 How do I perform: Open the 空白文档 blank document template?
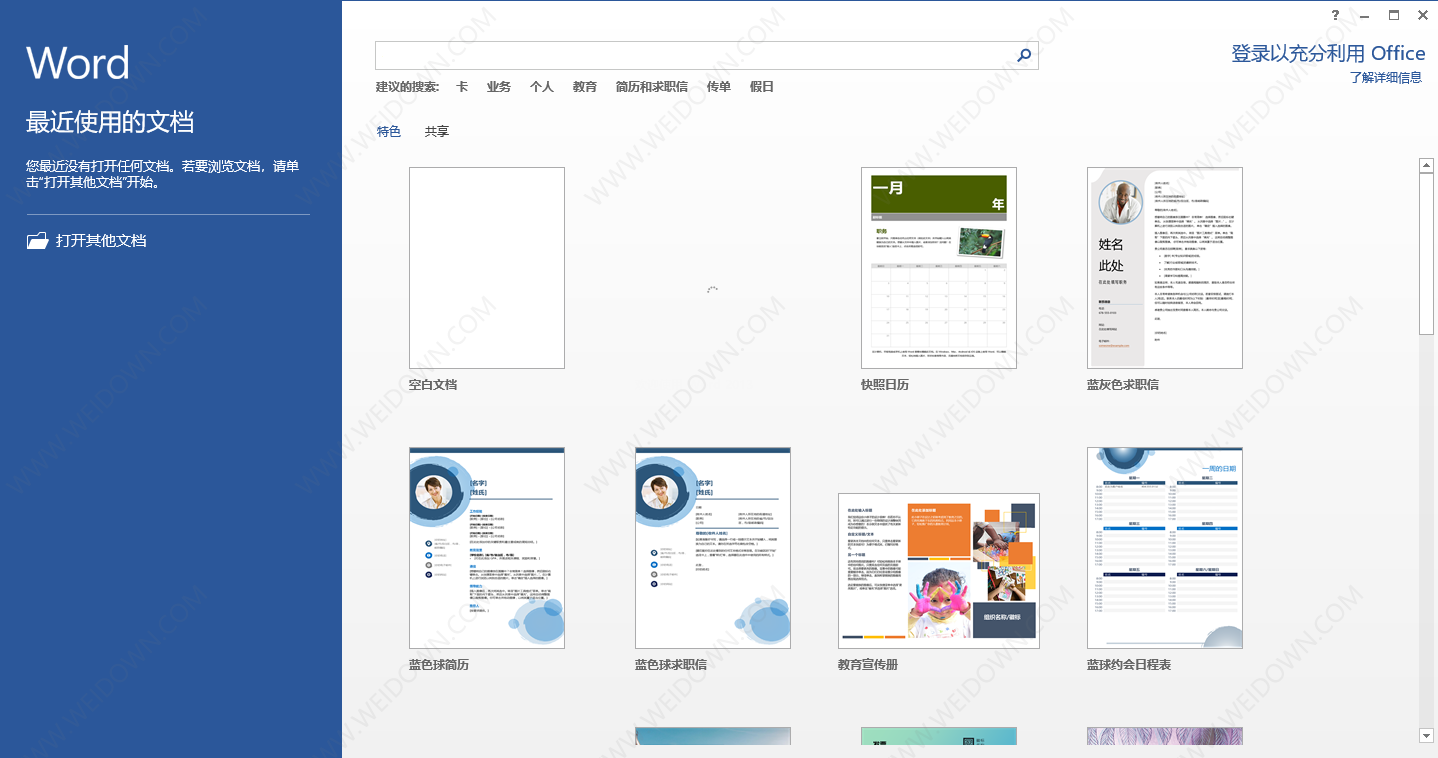tap(486, 268)
